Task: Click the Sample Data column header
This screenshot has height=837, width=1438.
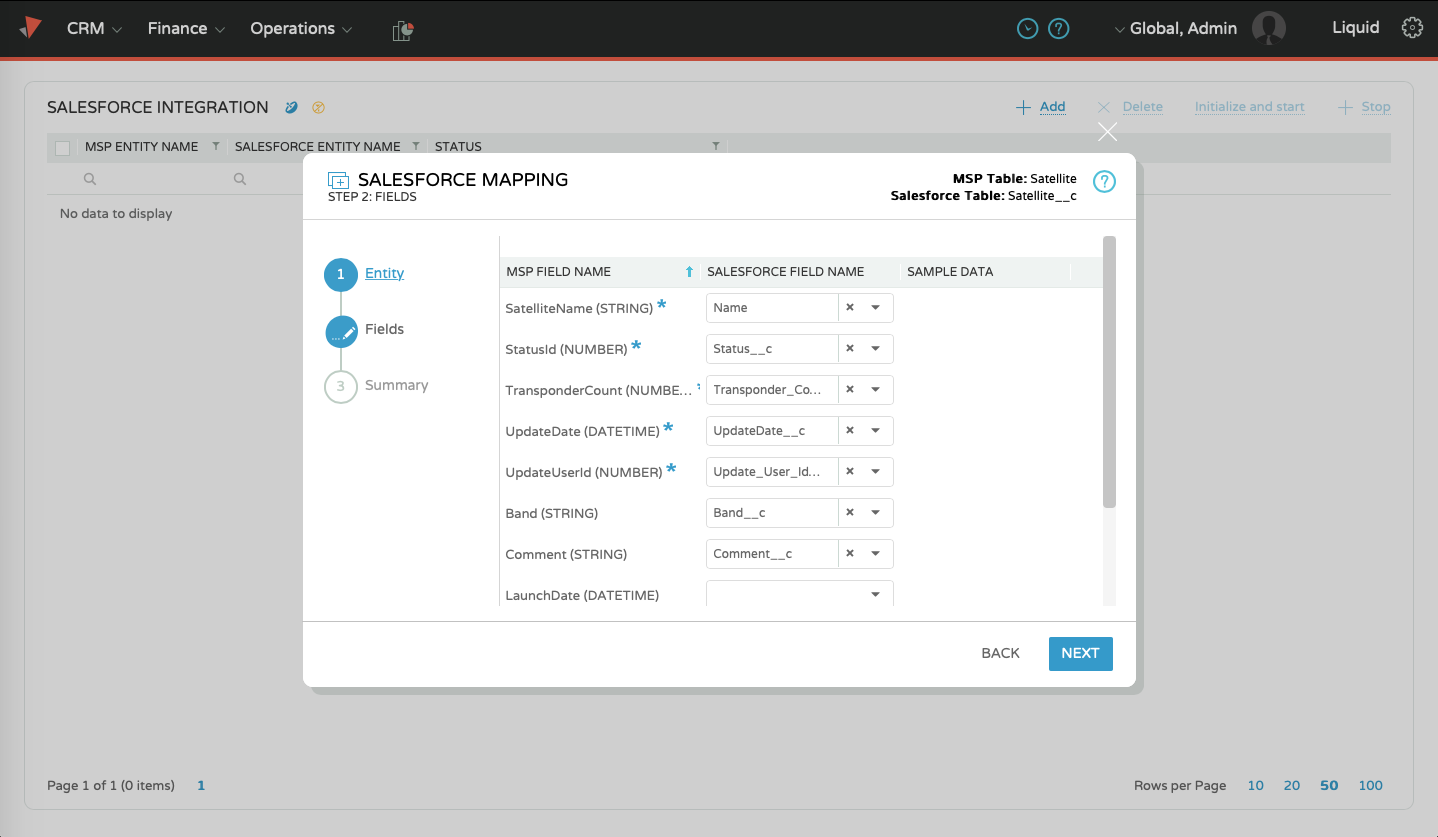Action: [950, 272]
